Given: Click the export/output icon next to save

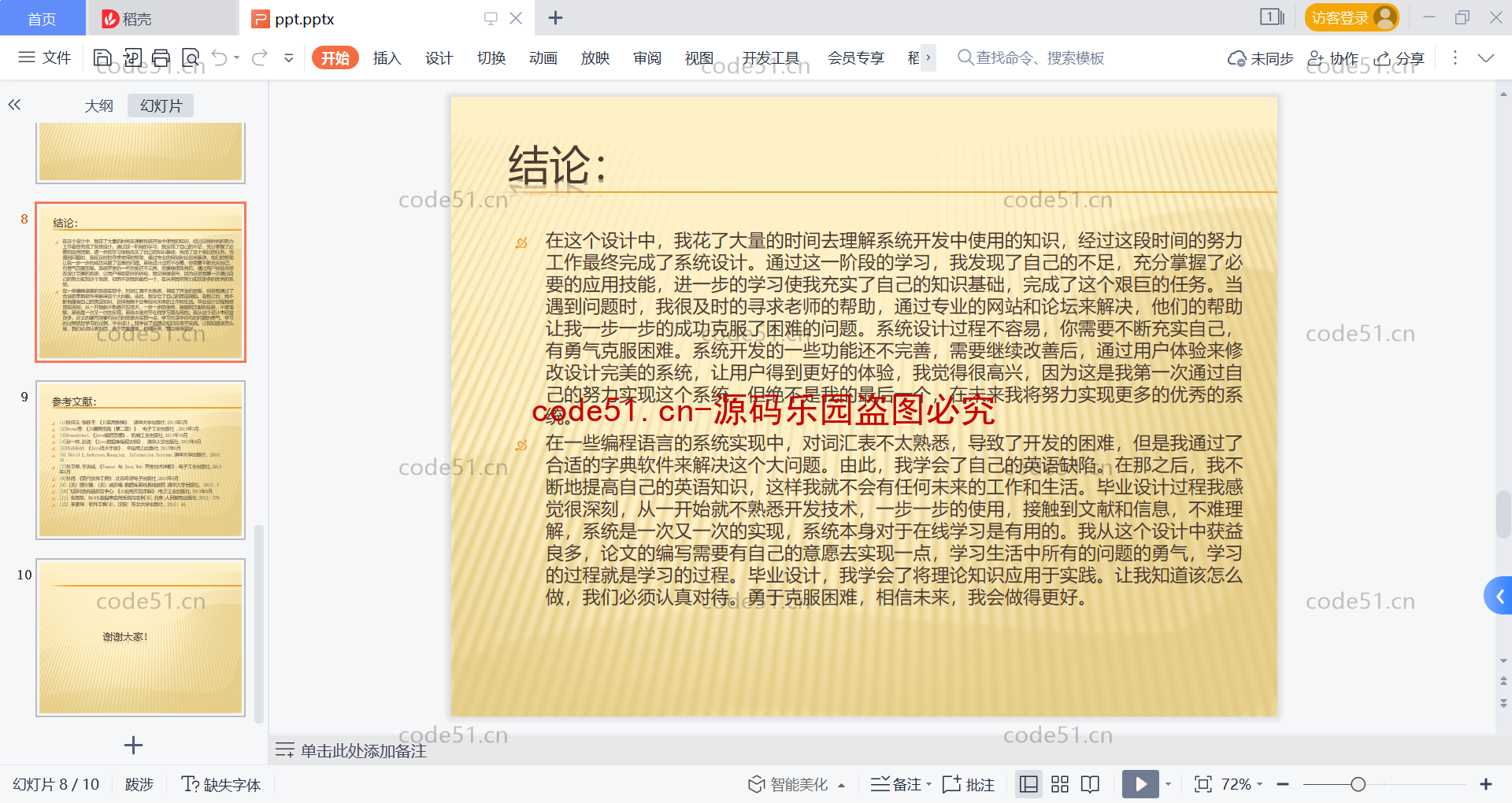Looking at the screenshot, I should (132, 57).
